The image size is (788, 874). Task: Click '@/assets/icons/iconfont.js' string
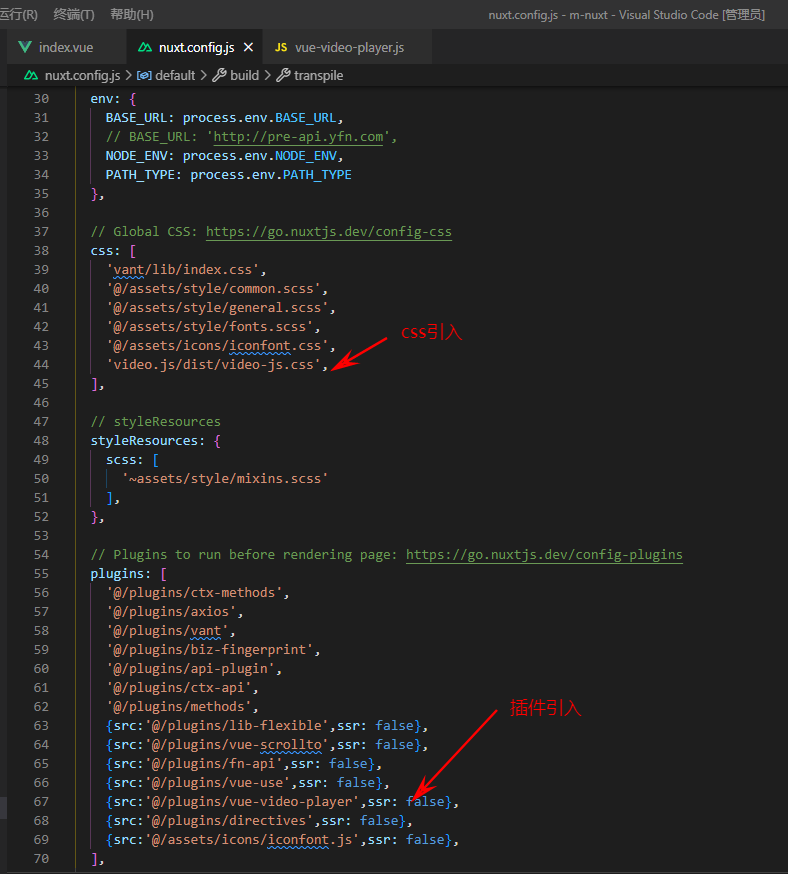click(252, 840)
